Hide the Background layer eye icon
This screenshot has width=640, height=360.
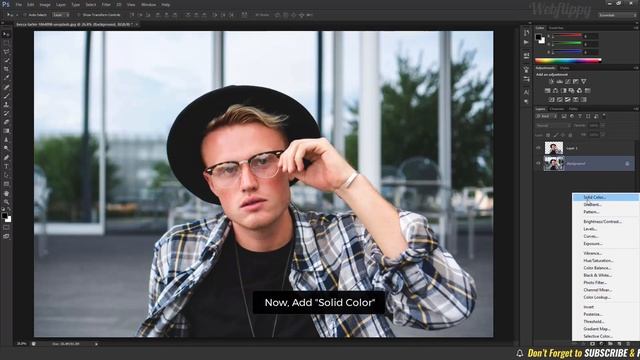(x=538, y=164)
